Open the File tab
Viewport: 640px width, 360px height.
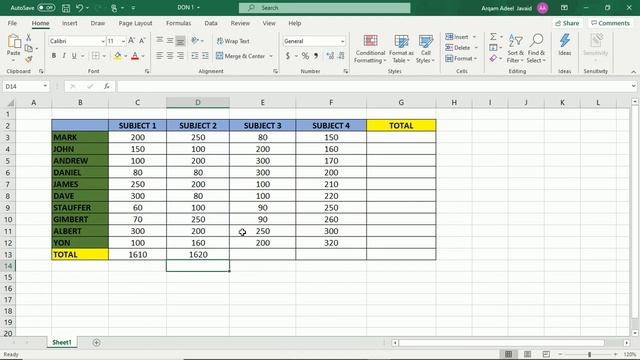pyautogui.click(x=12, y=23)
